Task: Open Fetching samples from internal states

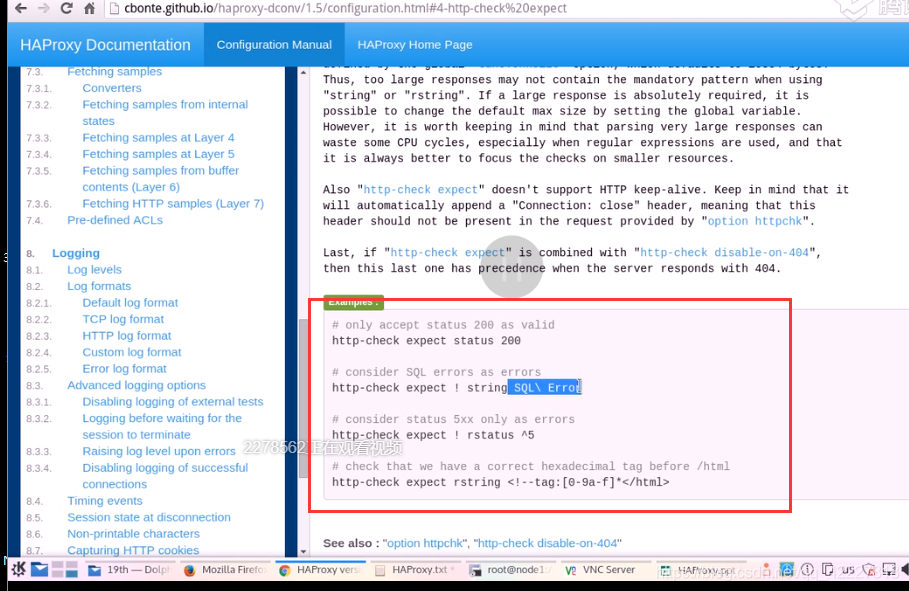Action: [165, 113]
